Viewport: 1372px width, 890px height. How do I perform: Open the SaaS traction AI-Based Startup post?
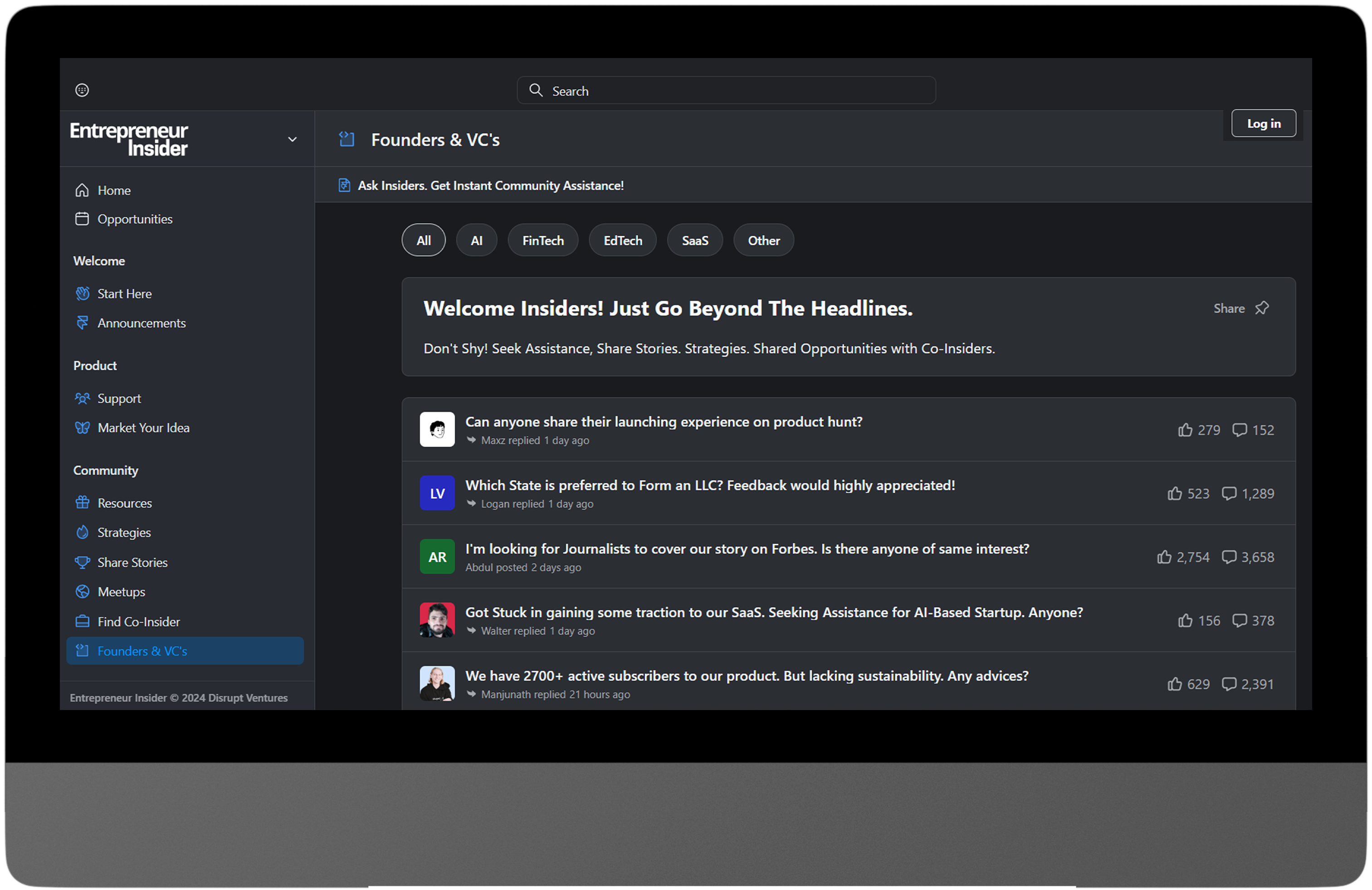[x=774, y=612]
